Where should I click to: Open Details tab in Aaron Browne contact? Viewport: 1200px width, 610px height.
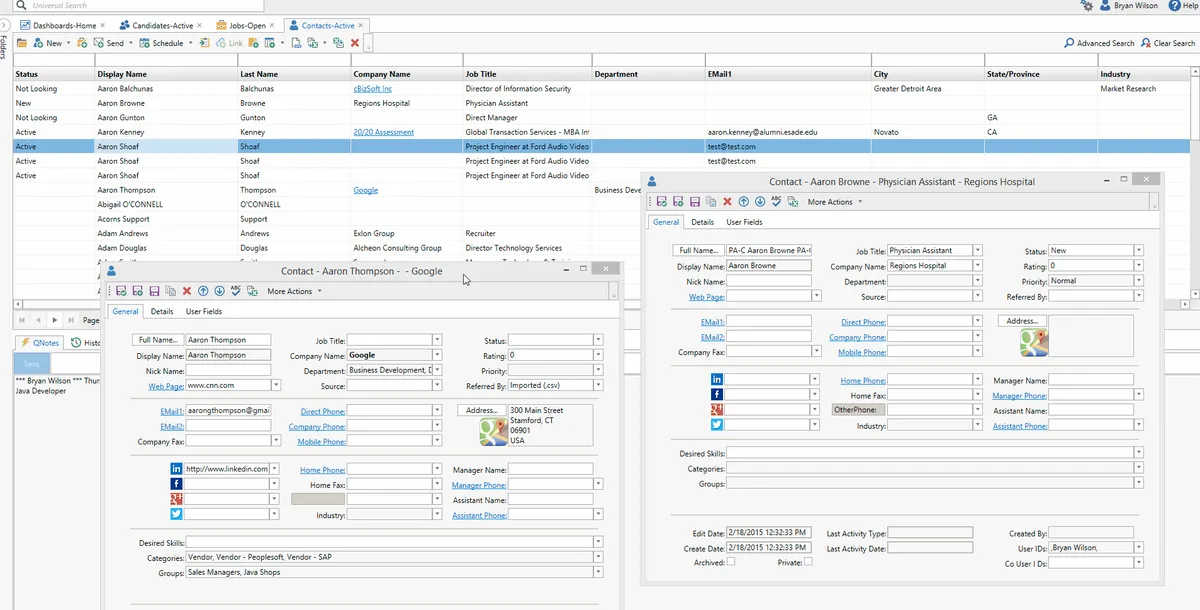(x=702, y=222)
